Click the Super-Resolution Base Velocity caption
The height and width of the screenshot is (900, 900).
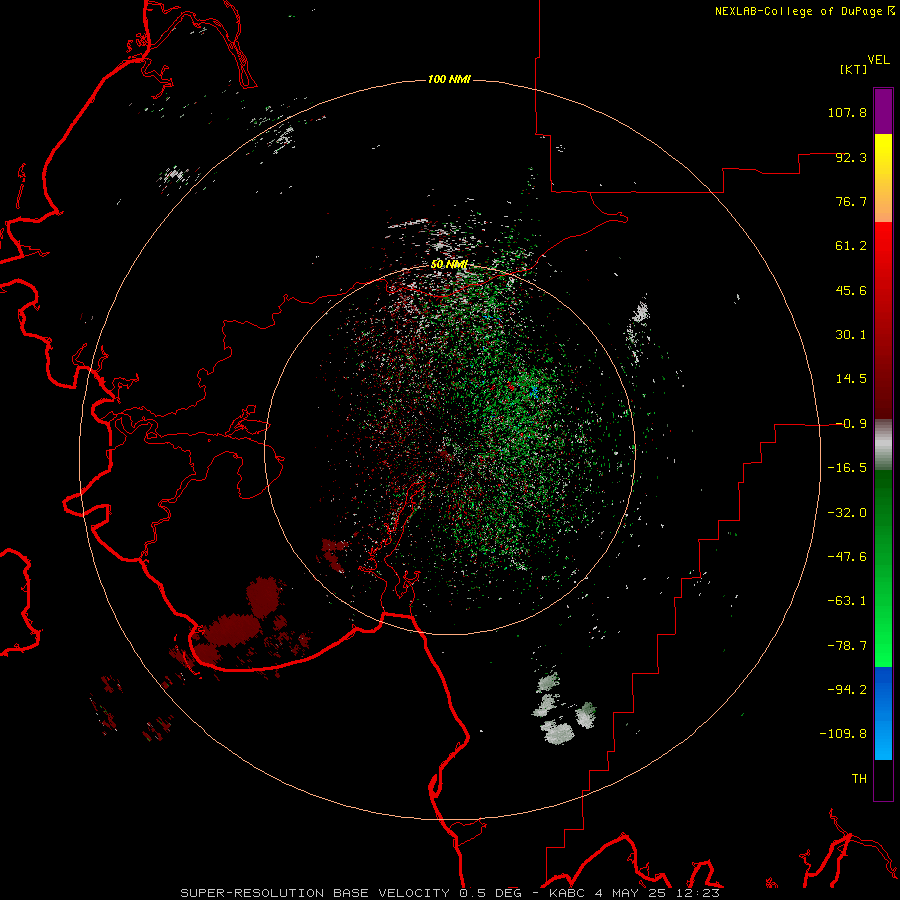tap(450, 893)
